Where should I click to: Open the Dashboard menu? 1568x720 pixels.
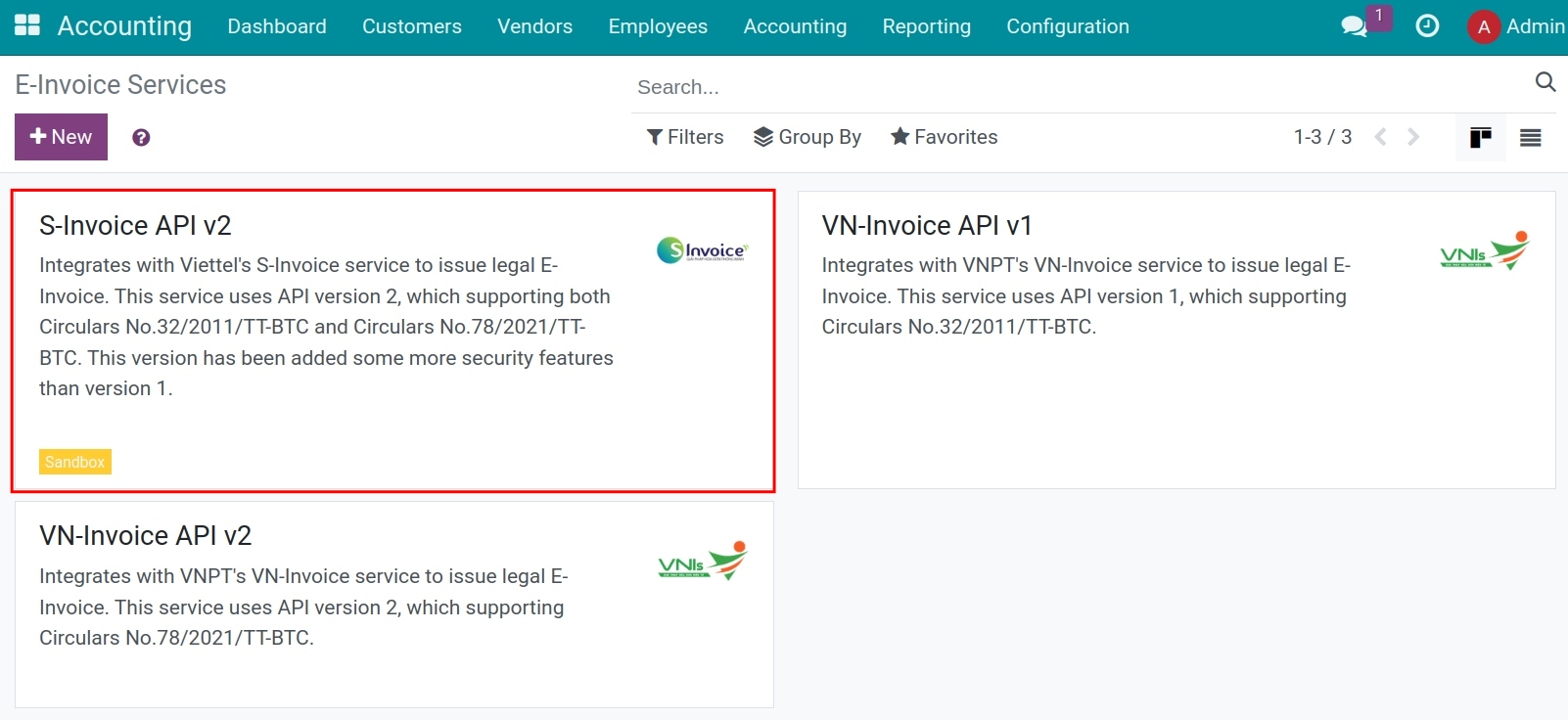coord(277,26)
